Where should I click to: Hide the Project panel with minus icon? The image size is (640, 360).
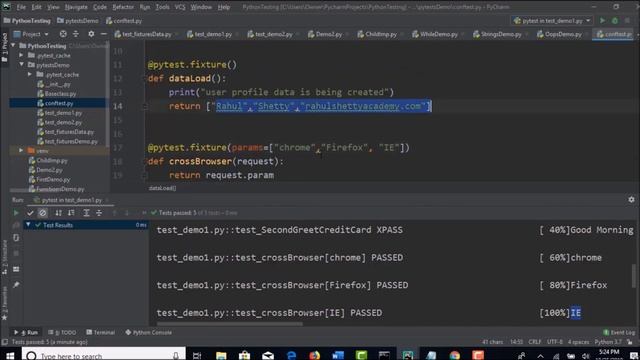point(103,34)
